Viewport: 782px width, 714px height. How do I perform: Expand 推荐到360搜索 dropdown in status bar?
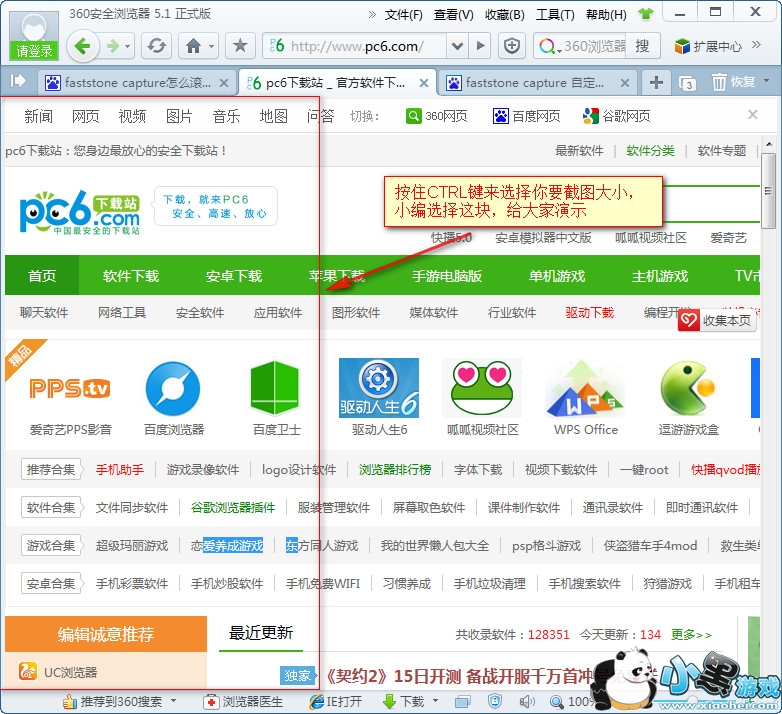coord(174,701)
